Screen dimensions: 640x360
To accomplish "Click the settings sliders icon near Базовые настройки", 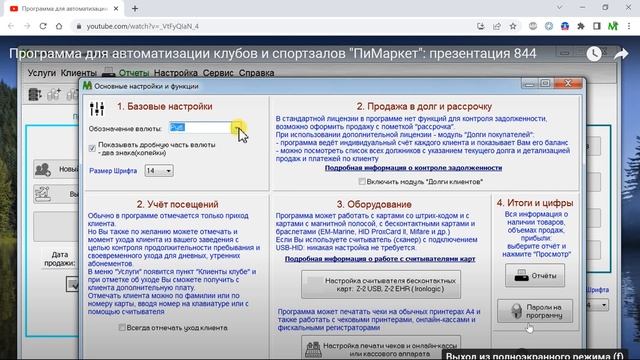I will point(97,108).
